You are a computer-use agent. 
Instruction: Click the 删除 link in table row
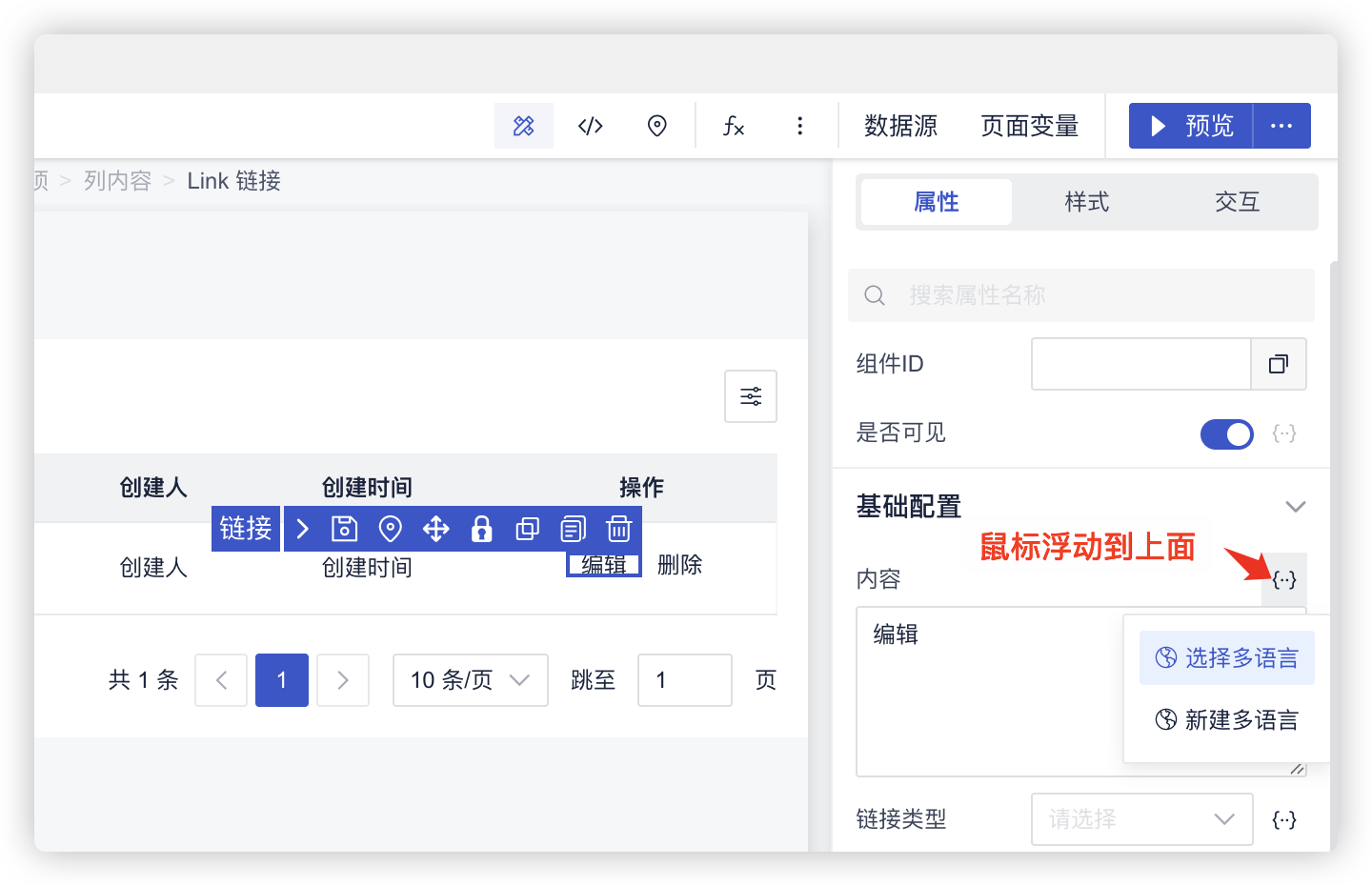(679, 565)
